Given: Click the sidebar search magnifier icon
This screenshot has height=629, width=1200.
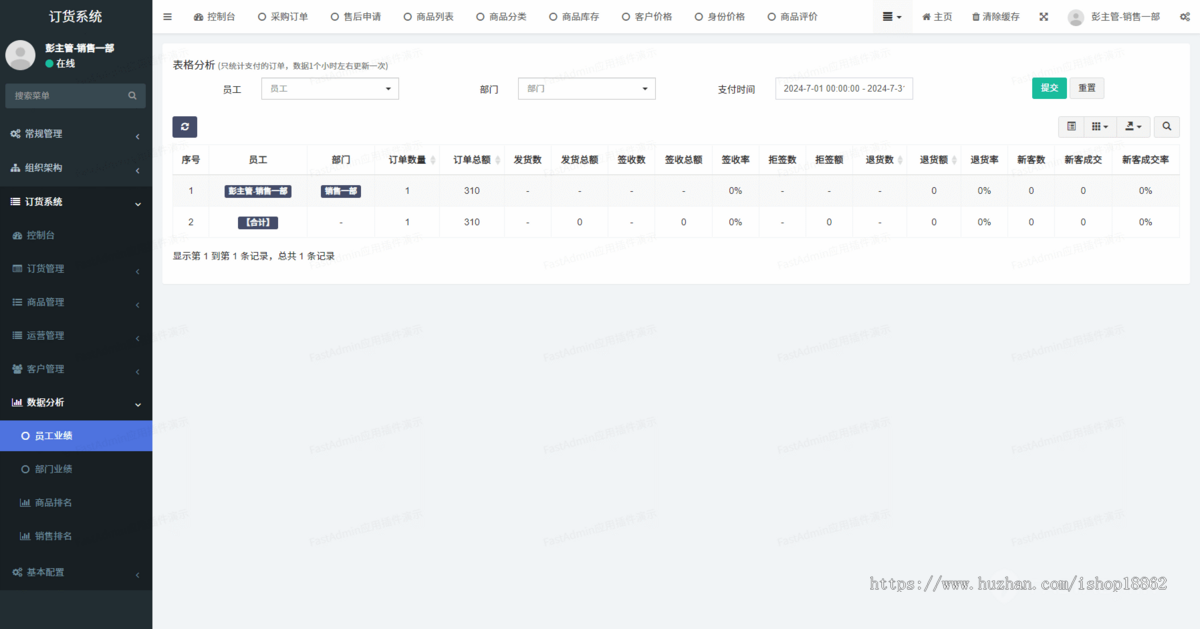Looking at the screenshot, I should [131, 95].
